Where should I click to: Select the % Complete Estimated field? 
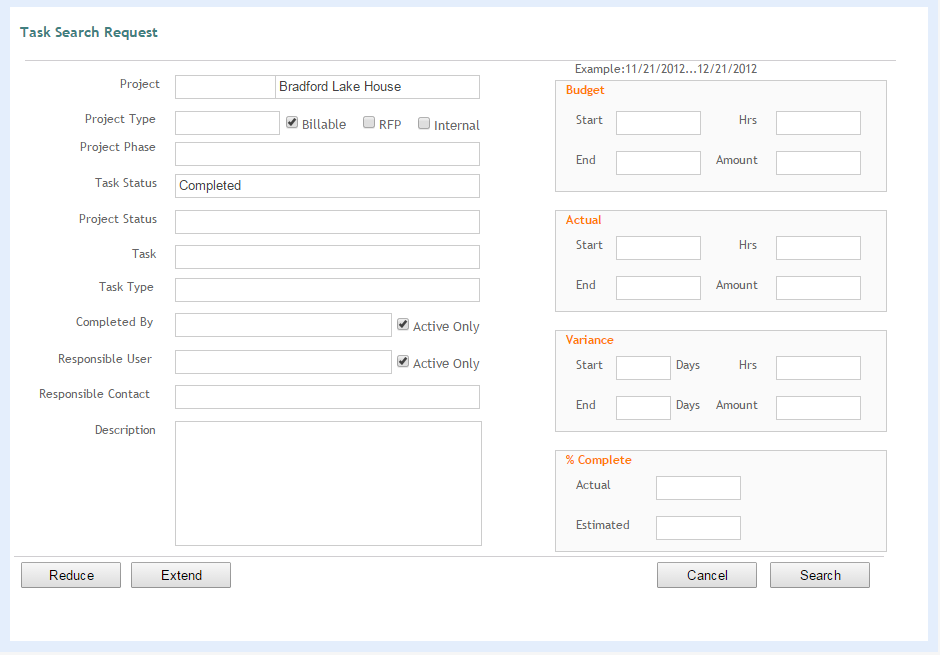coord(698,528)
